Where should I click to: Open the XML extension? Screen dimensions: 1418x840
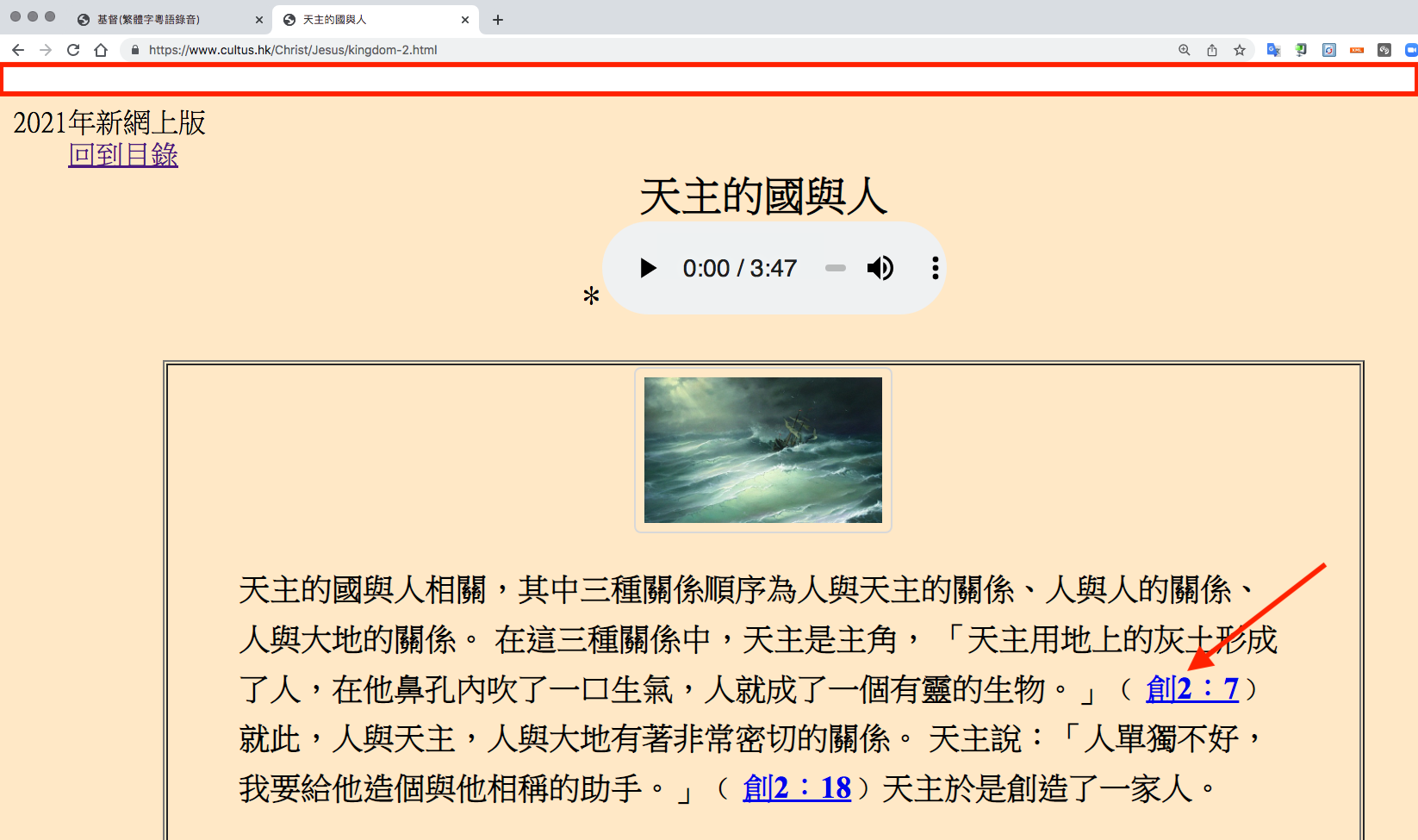1355,50
